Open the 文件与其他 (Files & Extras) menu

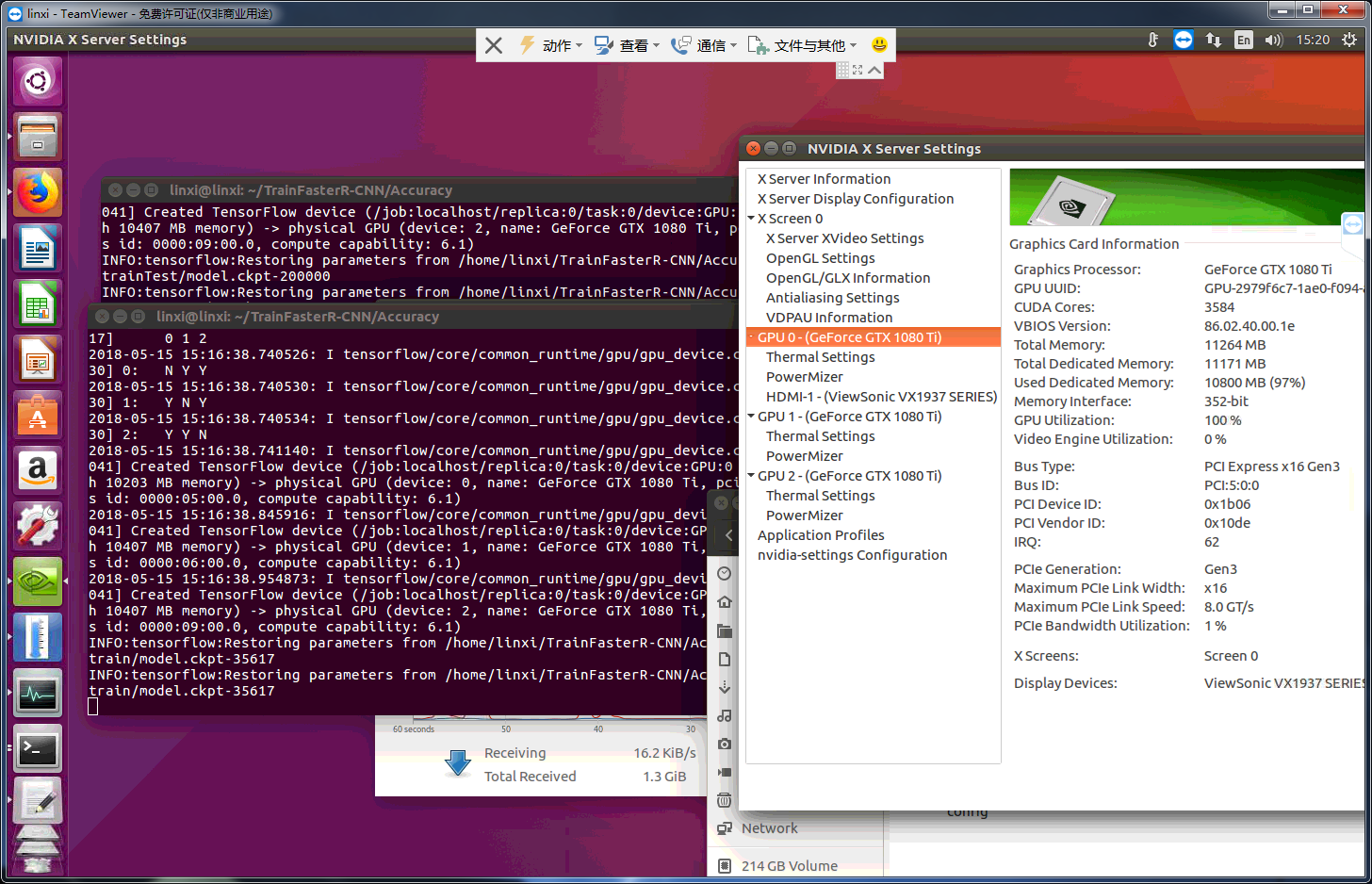click(x=803, y=45)
